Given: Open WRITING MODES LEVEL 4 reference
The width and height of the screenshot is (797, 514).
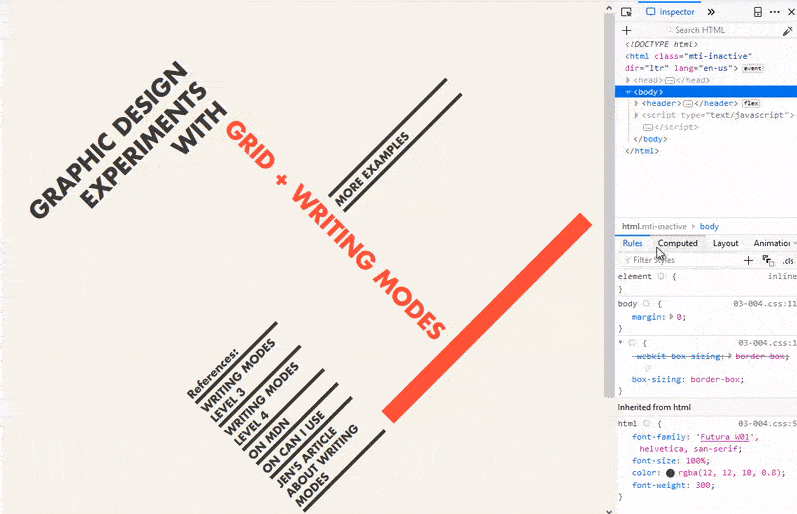Looking at the screenshot, I should pos(261,405).
